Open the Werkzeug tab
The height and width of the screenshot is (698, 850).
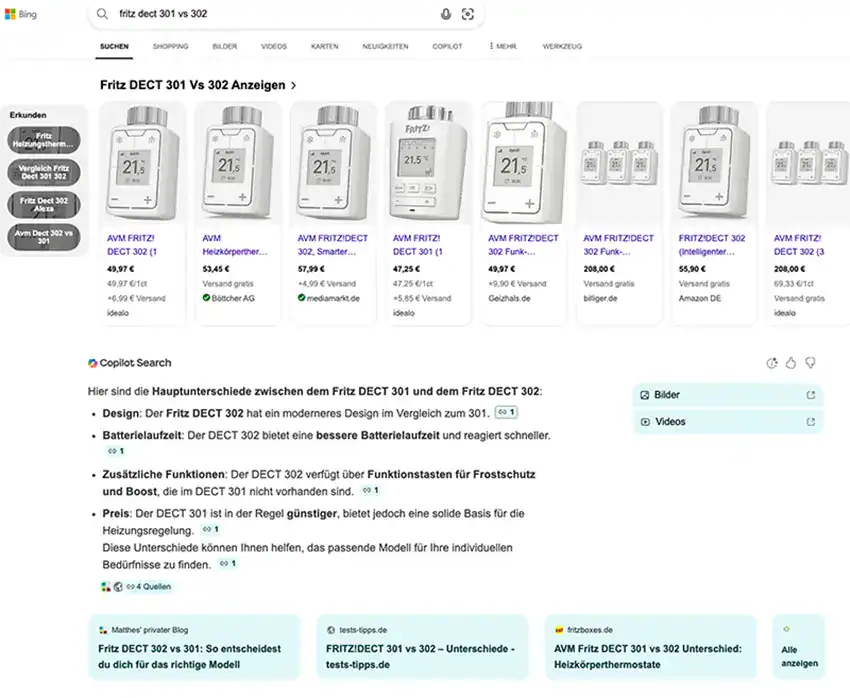click(x=562, y=47)
